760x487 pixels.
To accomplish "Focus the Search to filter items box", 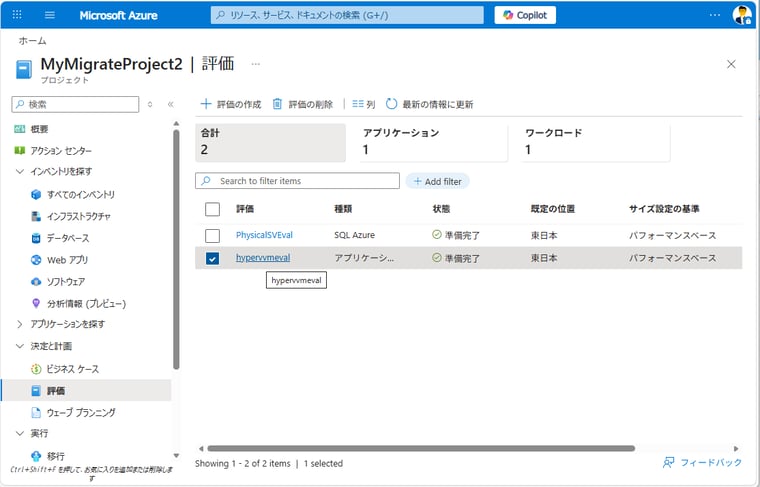I will pos(298,181).
